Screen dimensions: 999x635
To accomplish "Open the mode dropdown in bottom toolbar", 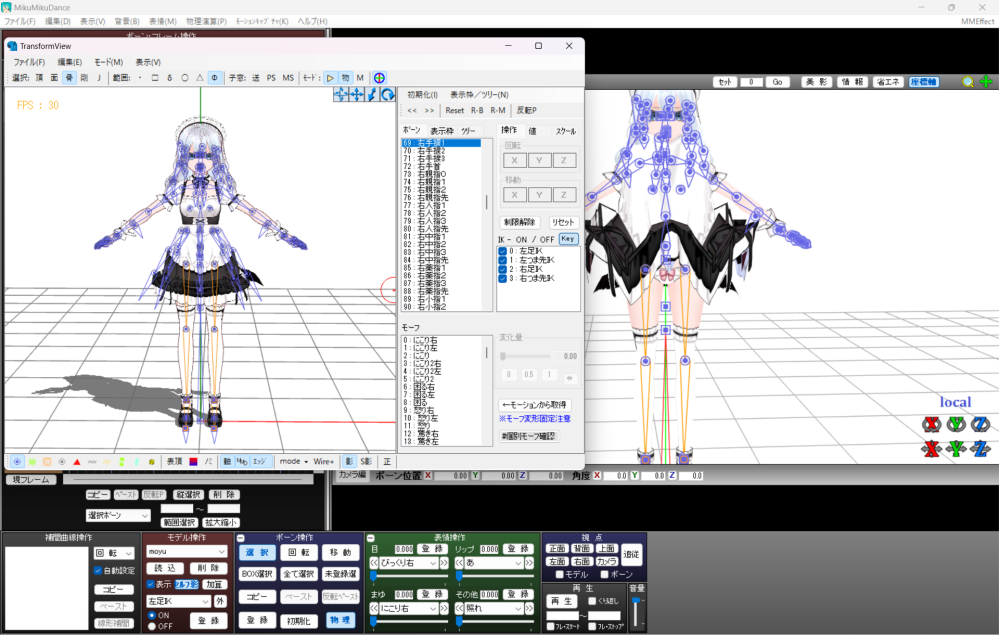I will click(294, 461).
